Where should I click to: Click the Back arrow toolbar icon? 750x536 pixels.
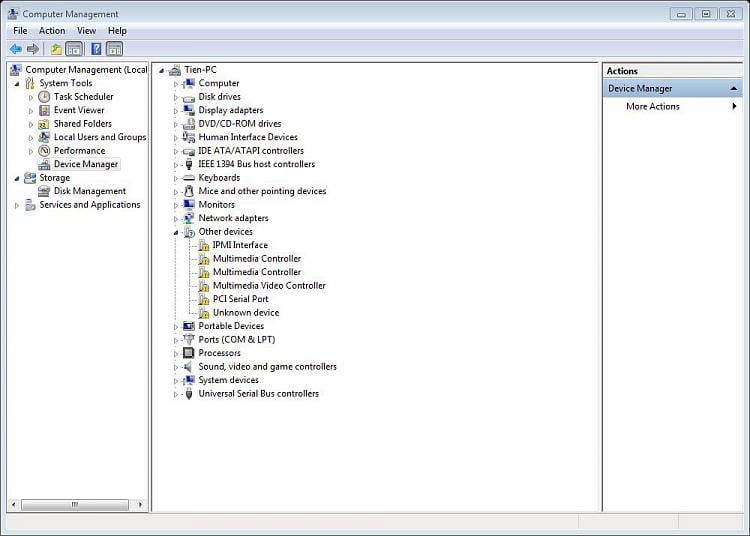pyautogui.click(x=16, y=49)
